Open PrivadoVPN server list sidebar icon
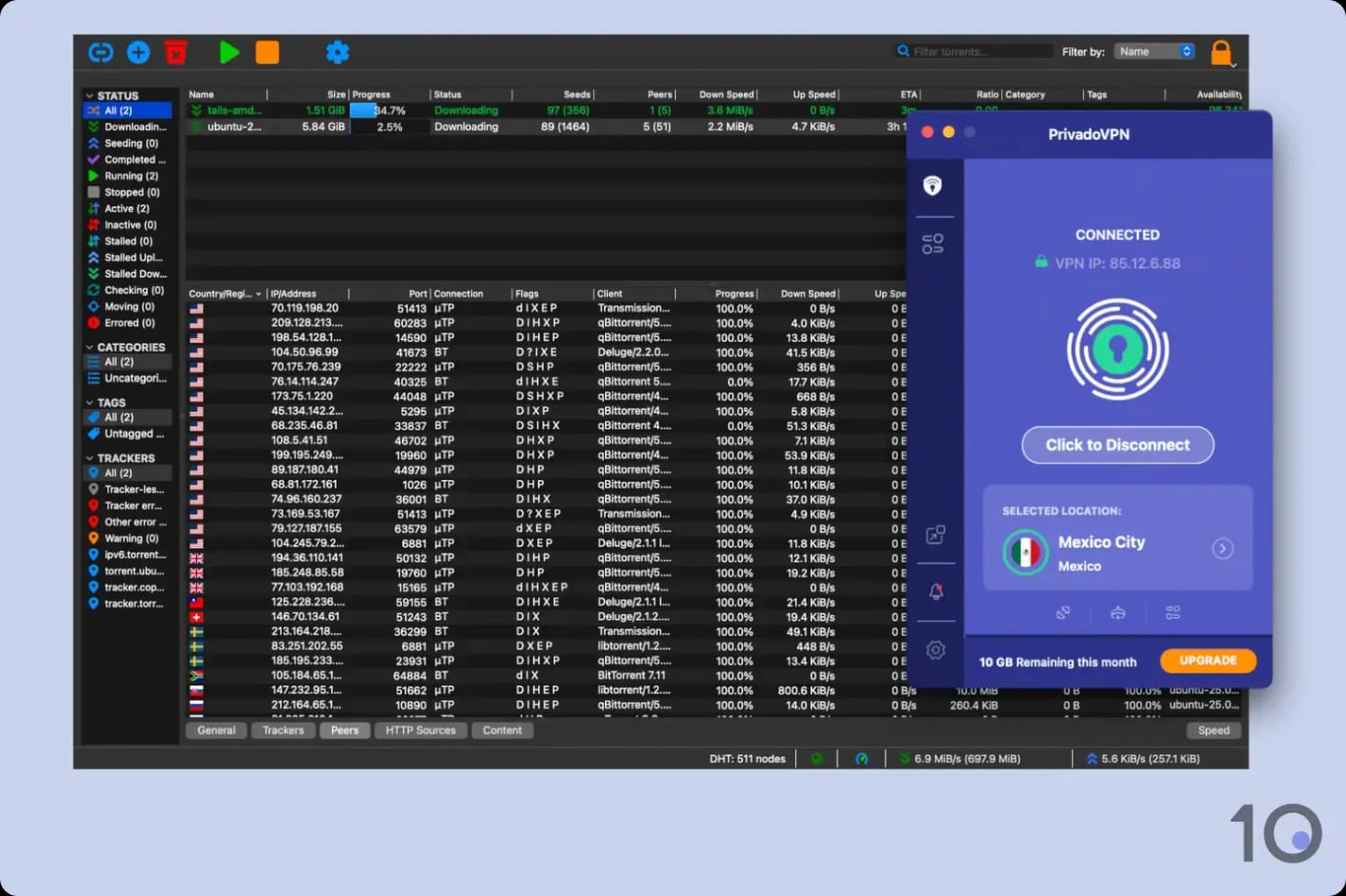This screenshot has height=896, width=1346. 933,244
